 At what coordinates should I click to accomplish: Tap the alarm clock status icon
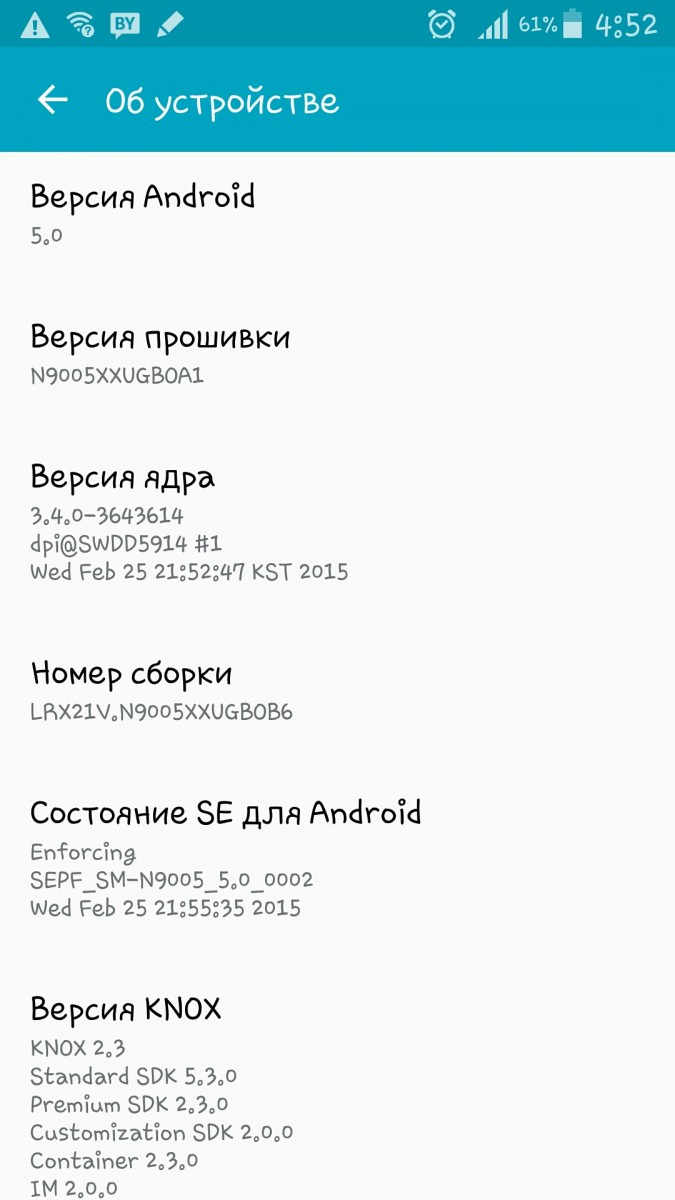click(x=442, y=24)
